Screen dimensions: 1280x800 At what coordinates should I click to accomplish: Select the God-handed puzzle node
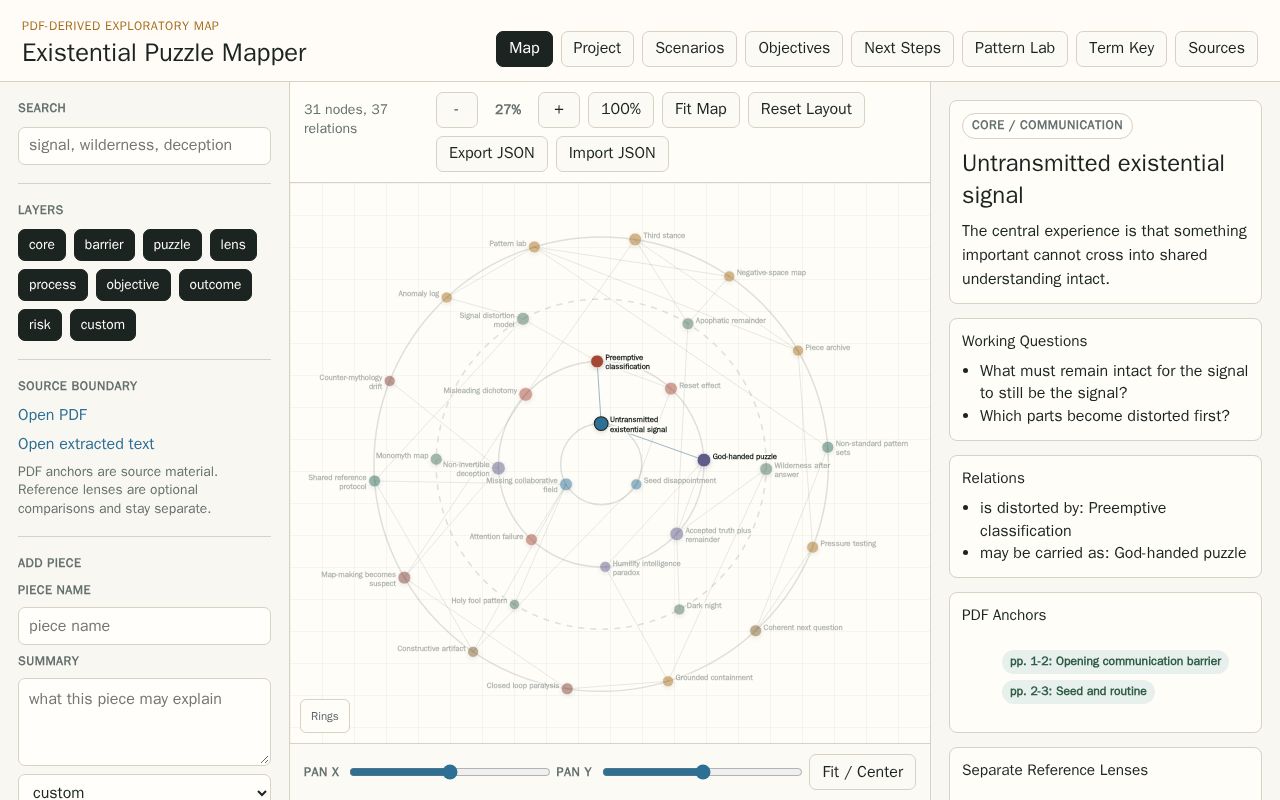click(704, 460)
